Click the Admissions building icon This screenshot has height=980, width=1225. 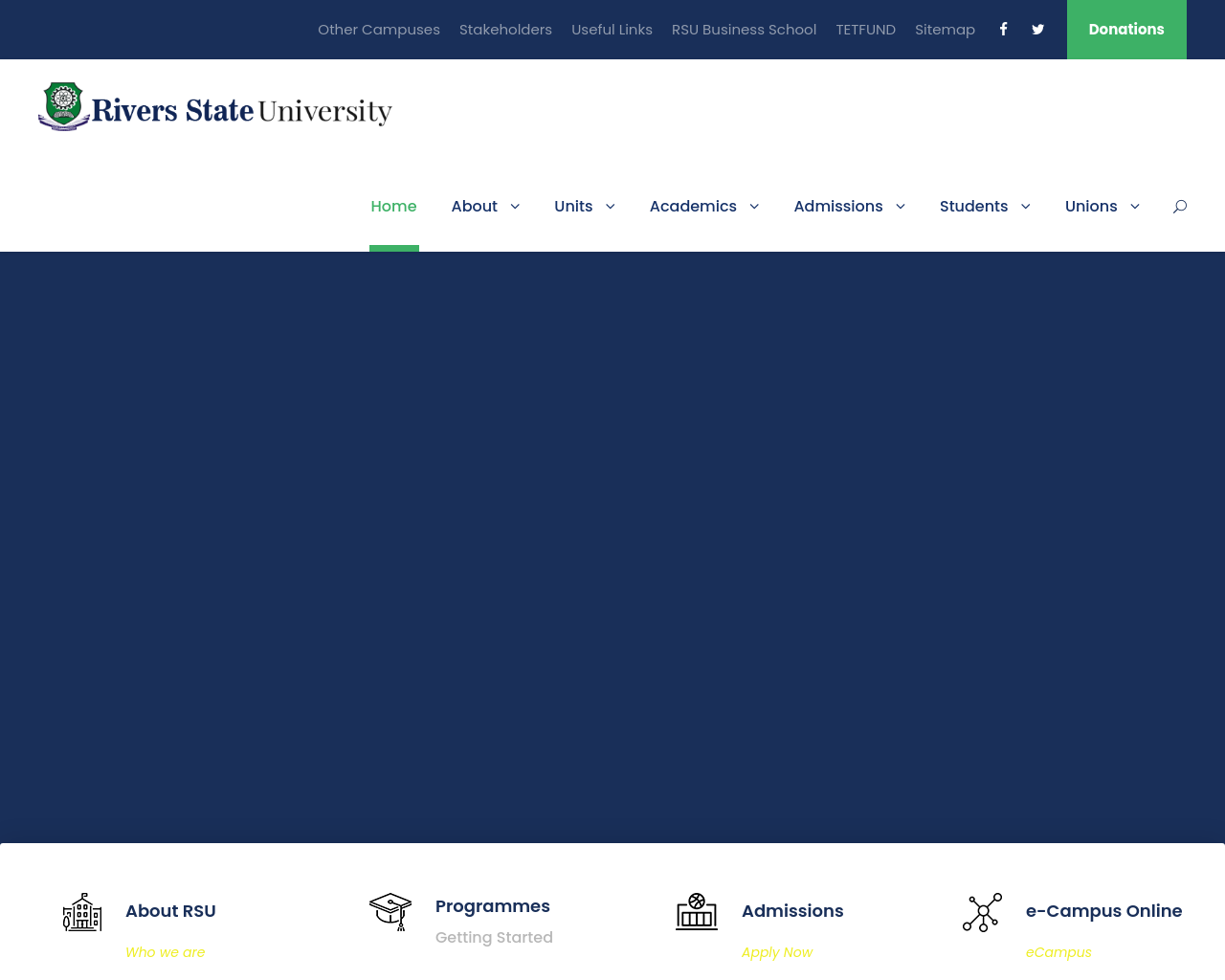click(697, 912)
